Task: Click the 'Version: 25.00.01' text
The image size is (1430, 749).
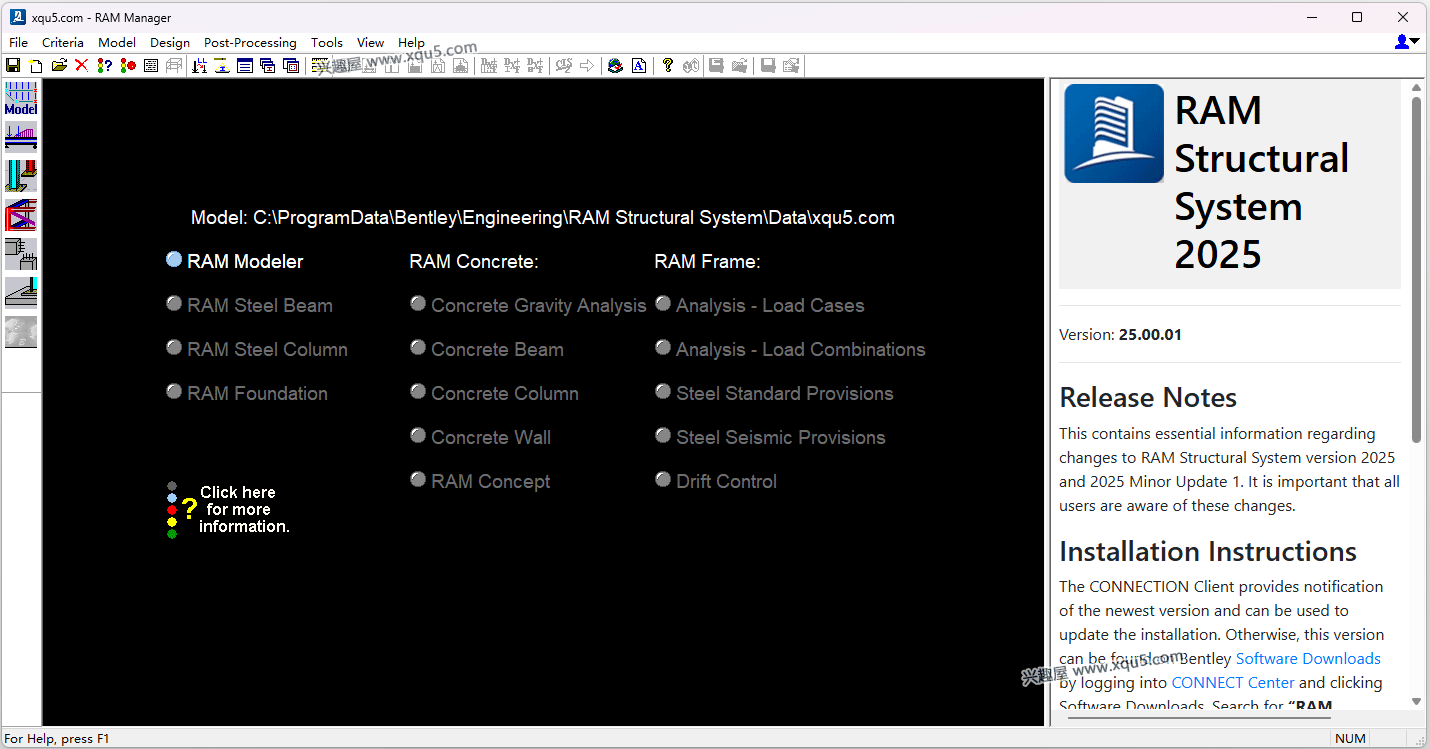Action: [x=1120, y=334]
